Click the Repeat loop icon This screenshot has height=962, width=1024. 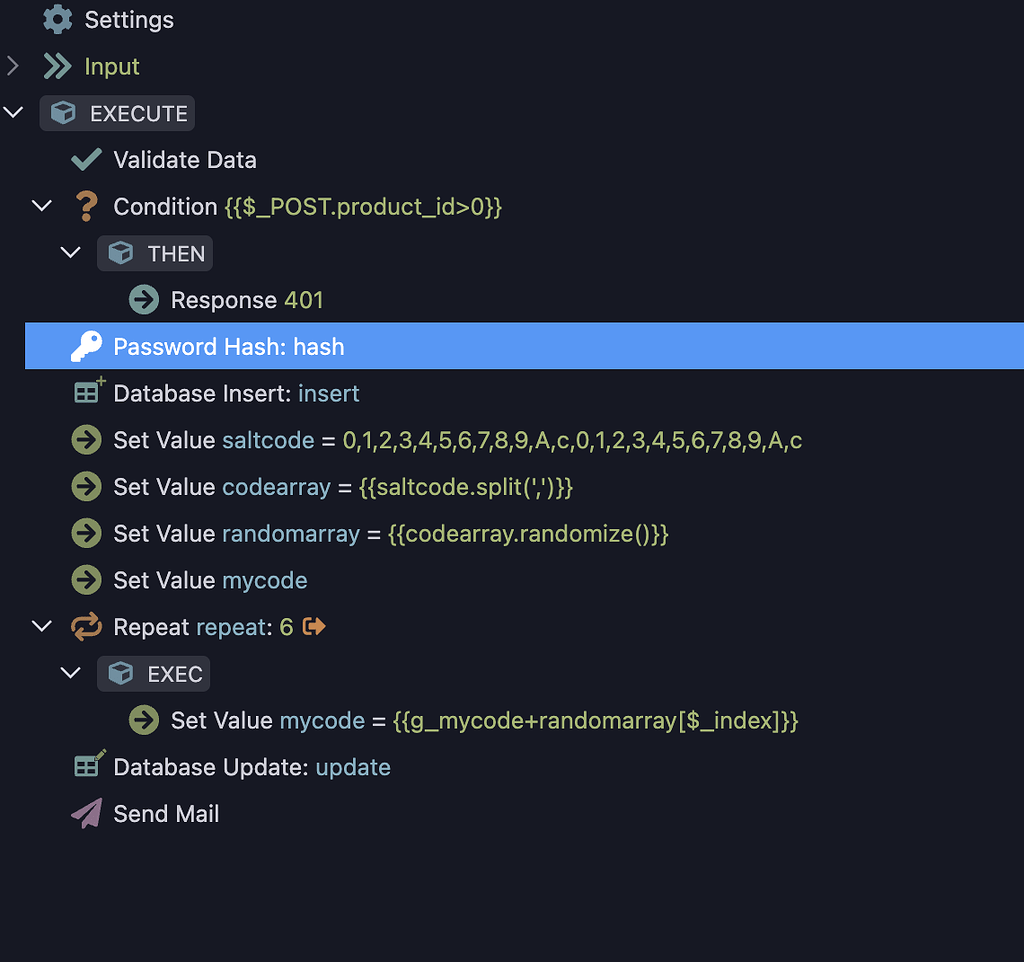(86, 626)
